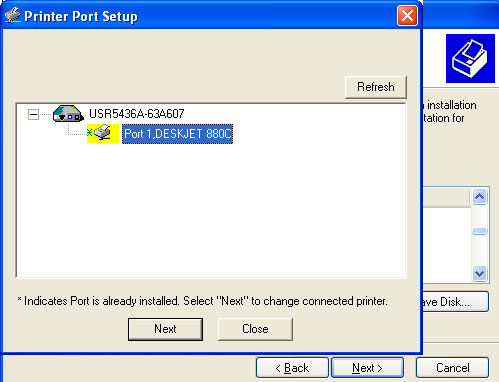Click the wizard's Next > button
The width and height of the screenshot is (499, 382).
367,368
